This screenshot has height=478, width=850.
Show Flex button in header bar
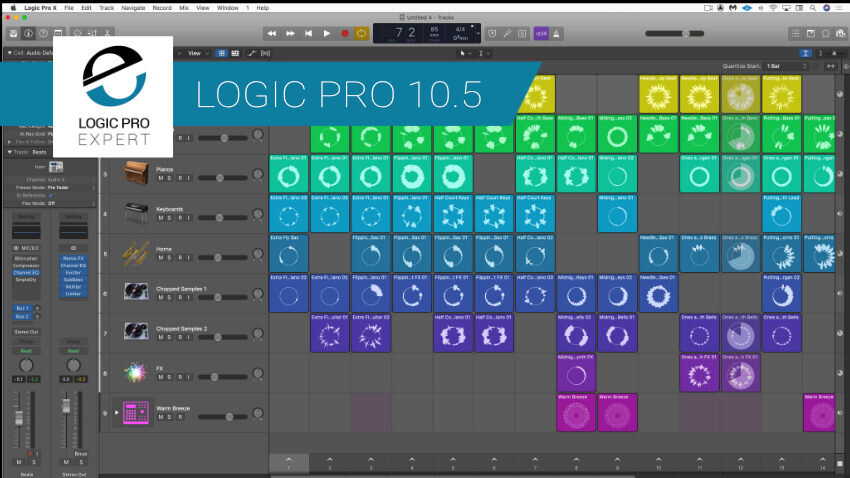pos(266,53)
